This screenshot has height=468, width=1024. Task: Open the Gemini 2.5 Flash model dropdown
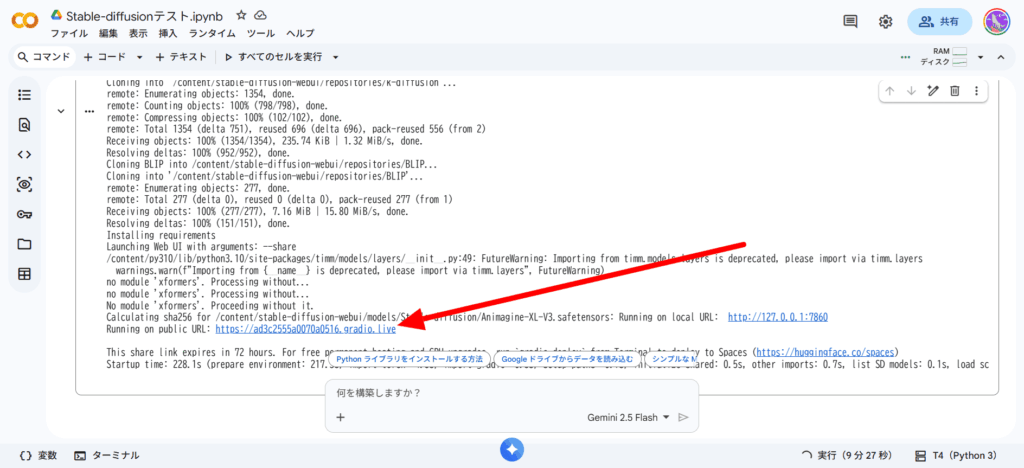(x=628, y=417)
